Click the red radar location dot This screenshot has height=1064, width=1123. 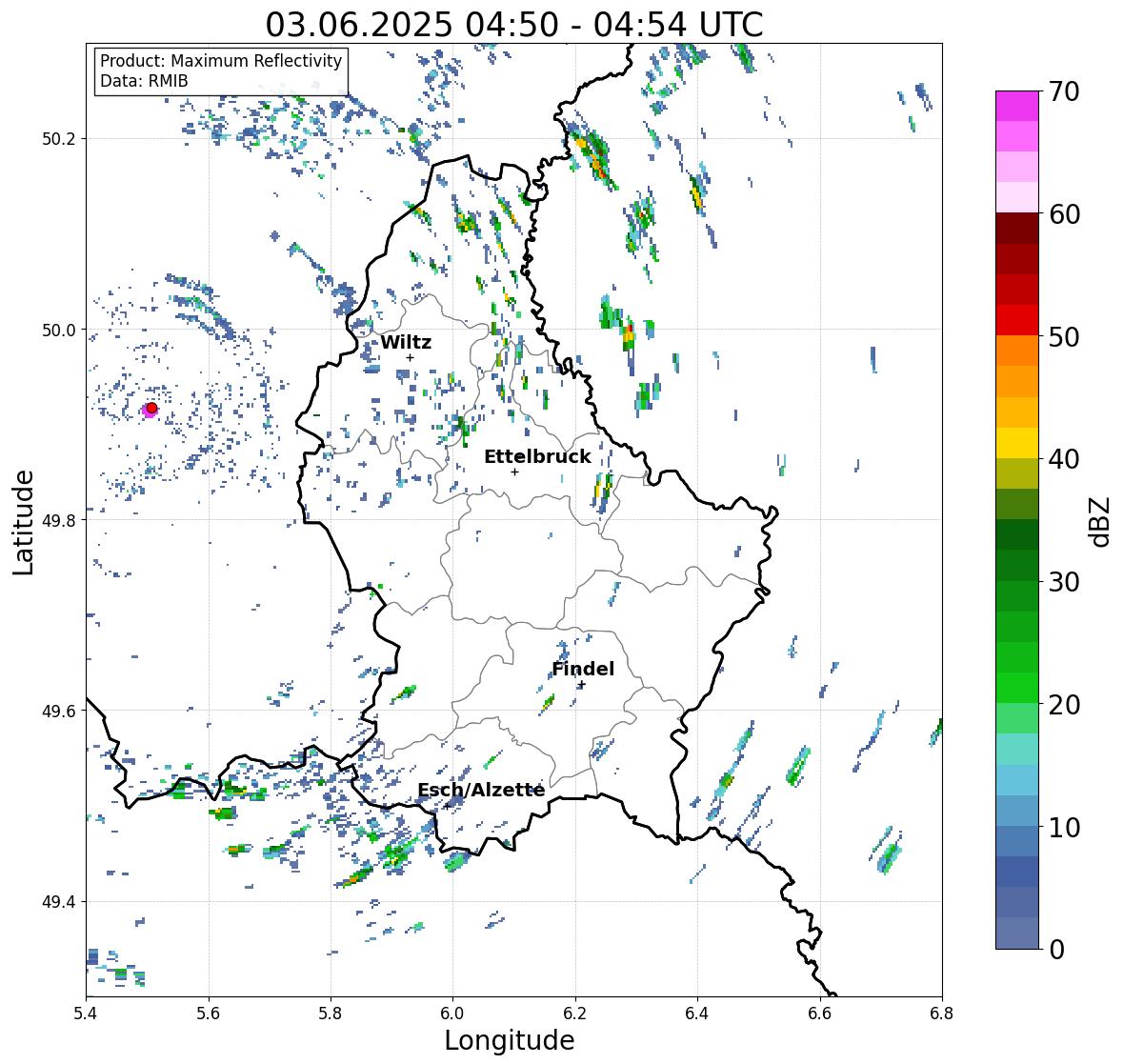(x=151, y=408)
